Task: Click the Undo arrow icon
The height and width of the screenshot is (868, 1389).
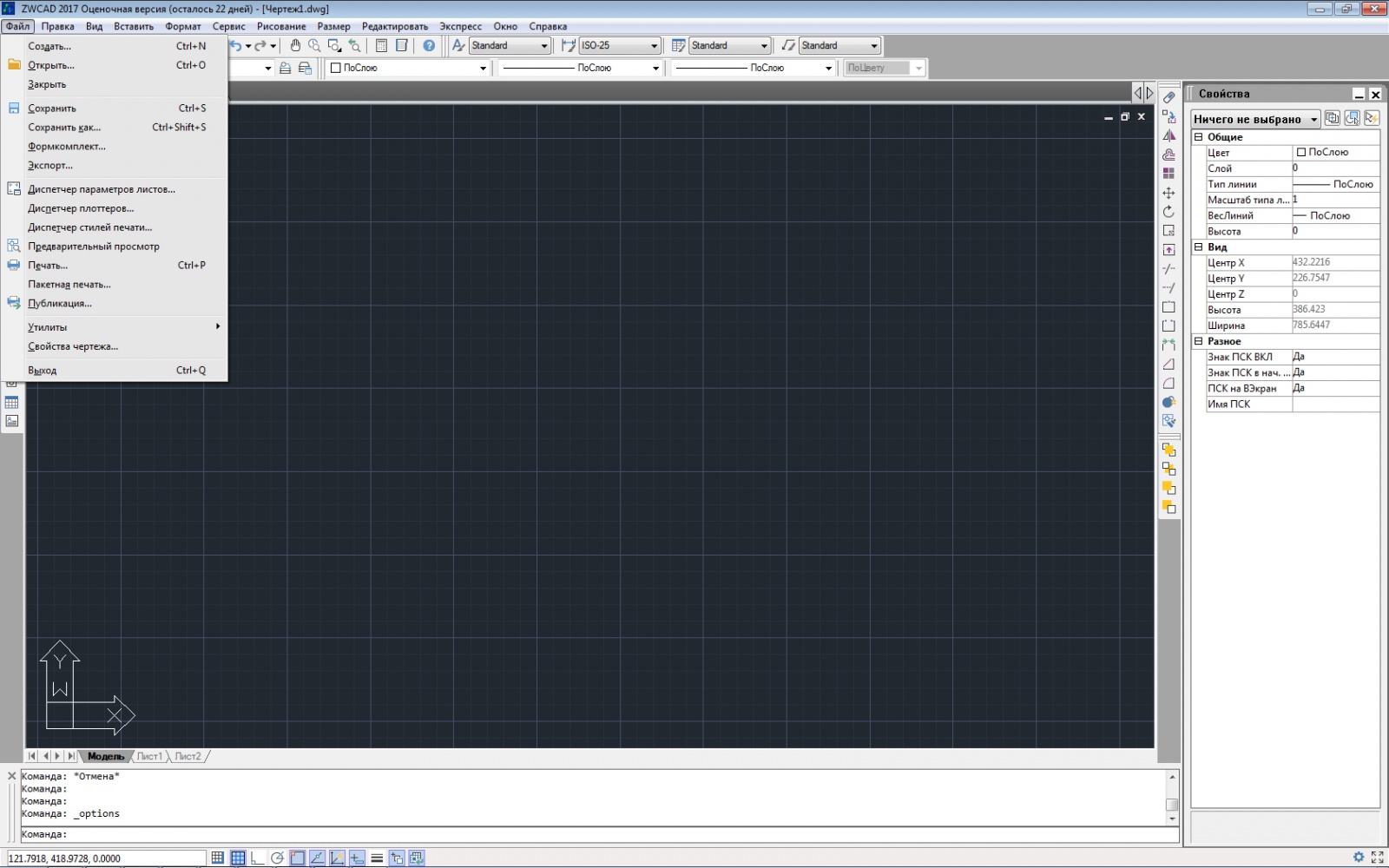Action: [x=236, y=46]
